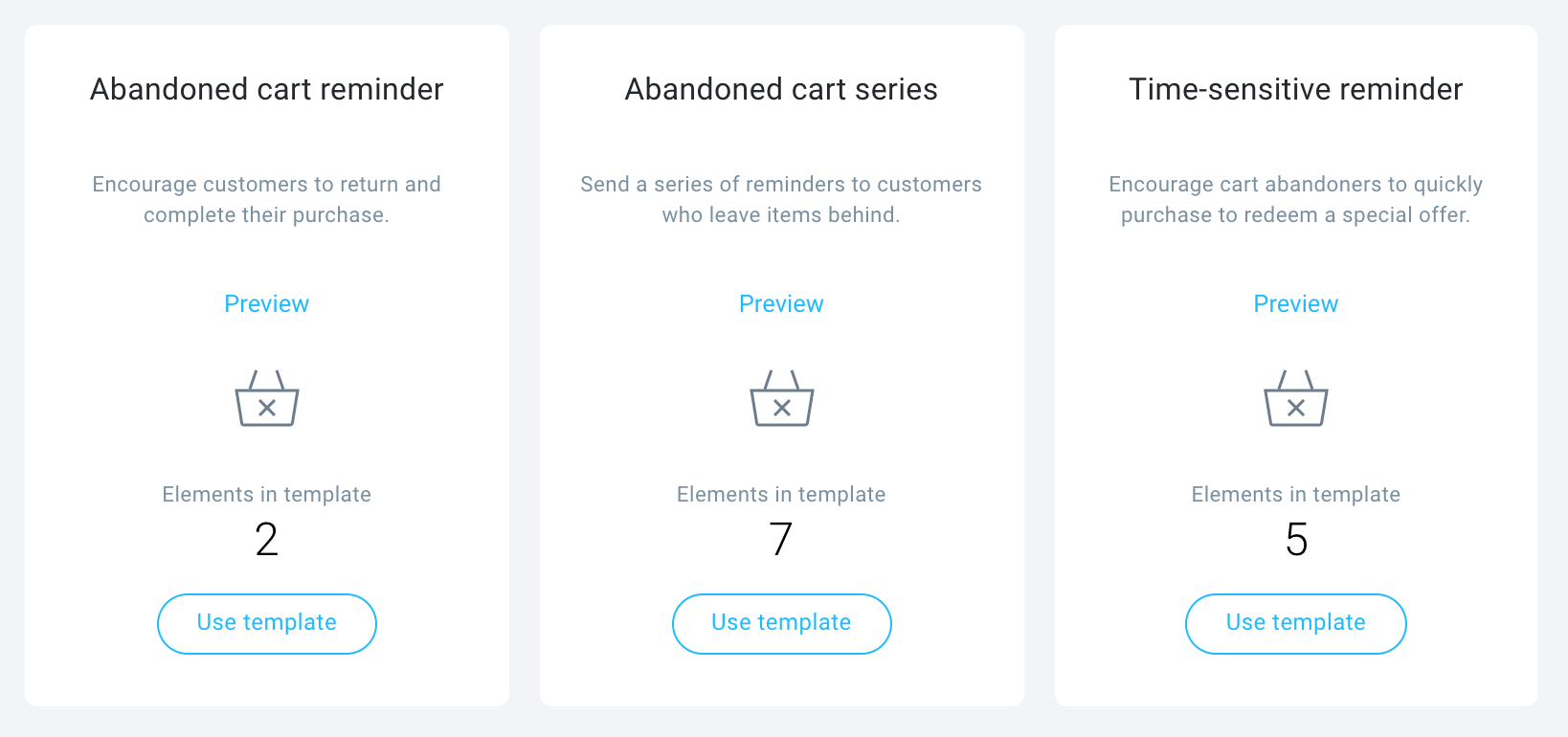Click the basket icon under Abandoned cart reminder
Screen dimensions: 1568x737
coord(267,398)
